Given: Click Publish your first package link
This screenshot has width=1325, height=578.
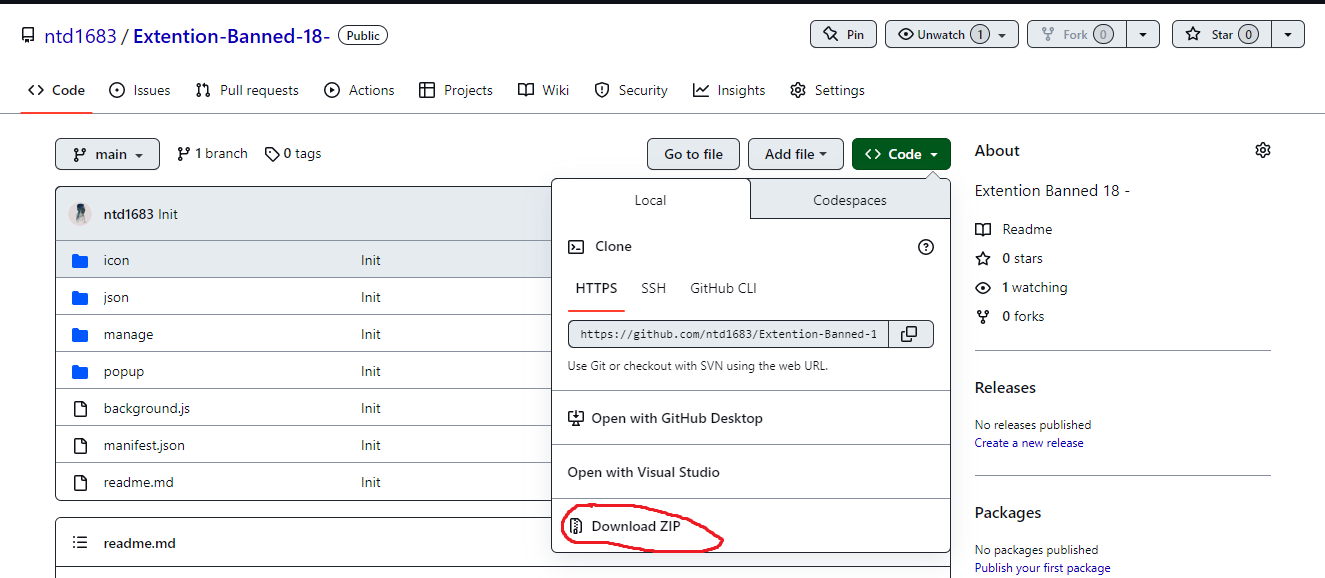Looking at the screenshot, I should [1042, 568].
